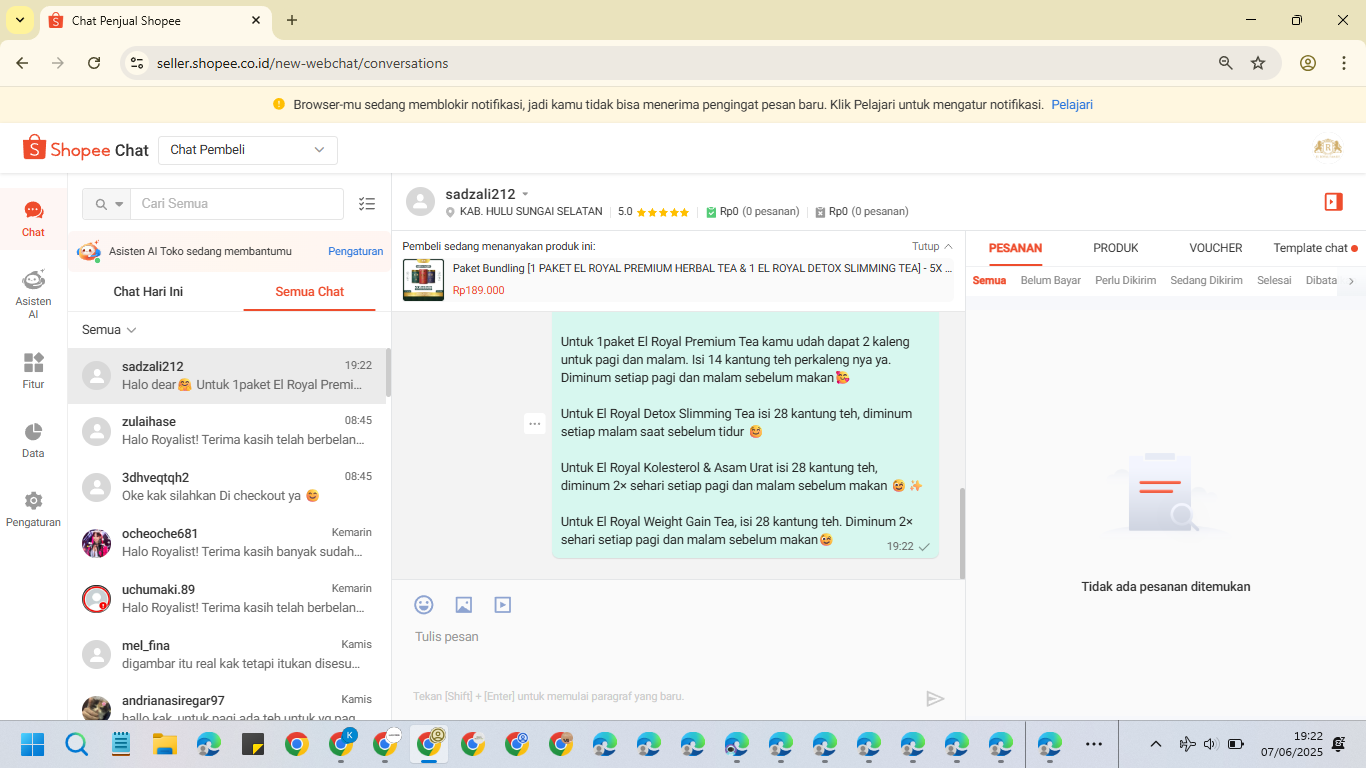This screenshot has height=768, width=1366.
Task: Open the Chat sidebar icon
Action: (x=33, y=218)
